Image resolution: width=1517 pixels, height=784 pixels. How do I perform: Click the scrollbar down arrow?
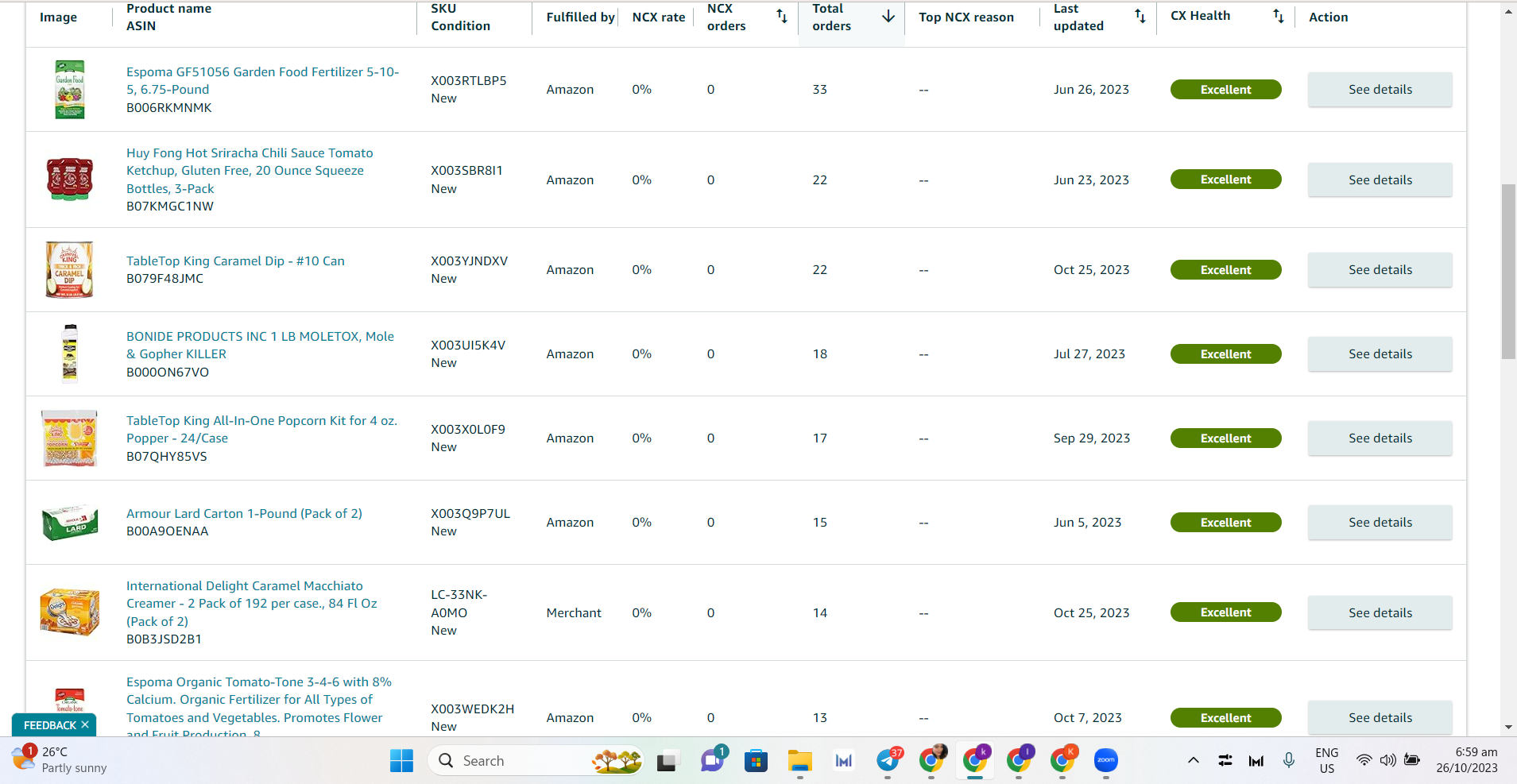tap(1508, 727)
